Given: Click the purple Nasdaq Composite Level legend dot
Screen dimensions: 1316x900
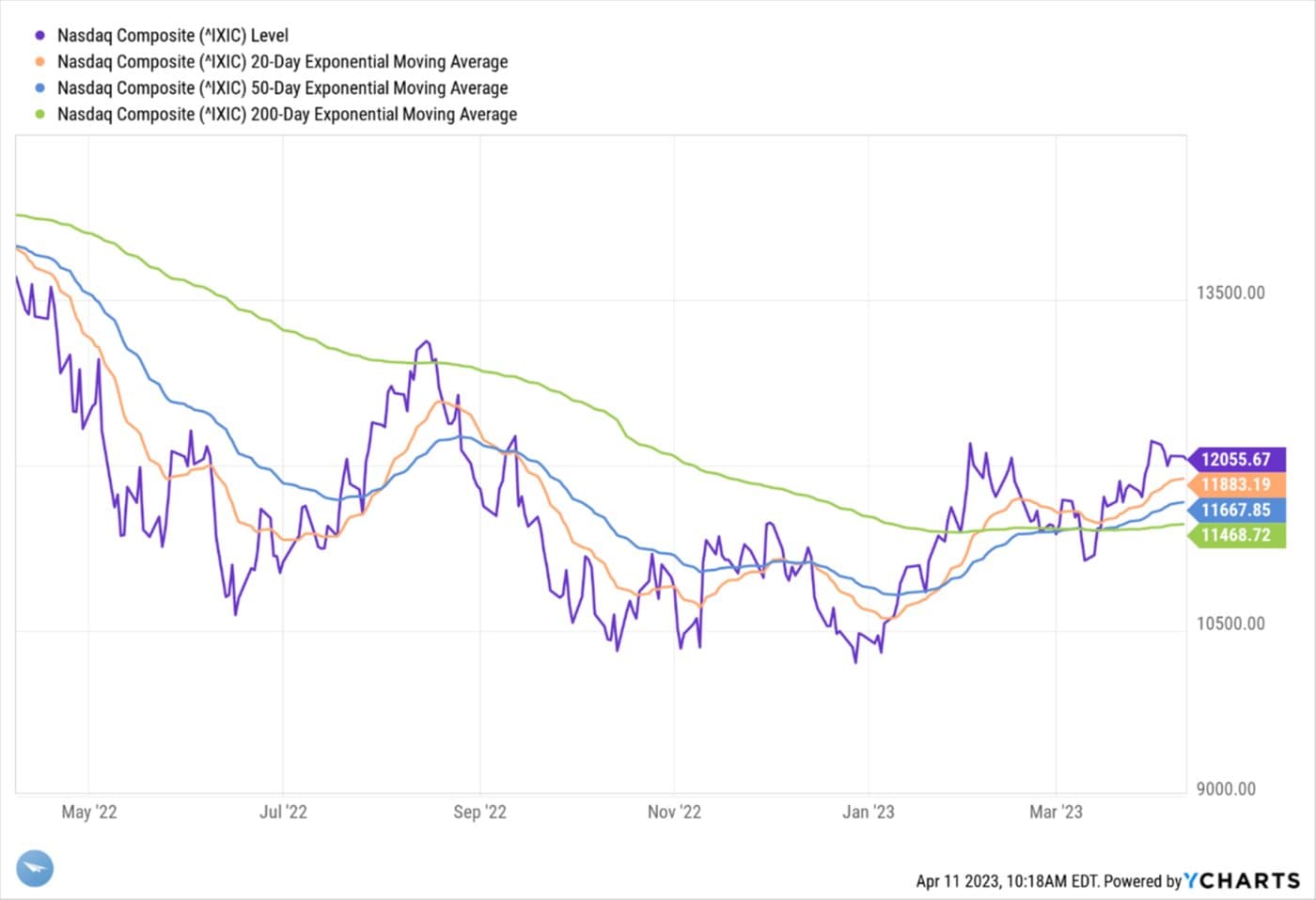Looking at the screenshot, I should (39, 36).
